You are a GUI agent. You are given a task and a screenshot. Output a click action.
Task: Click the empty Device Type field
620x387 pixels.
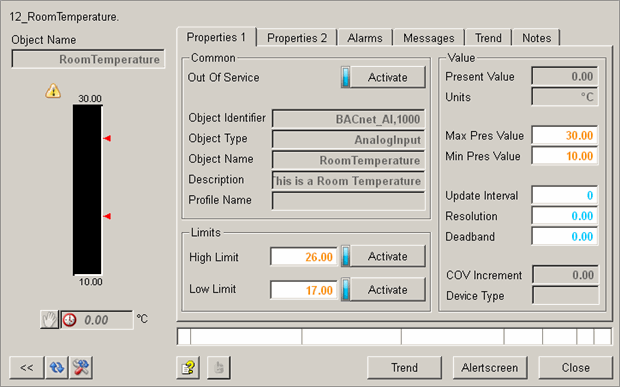[565, 295]
